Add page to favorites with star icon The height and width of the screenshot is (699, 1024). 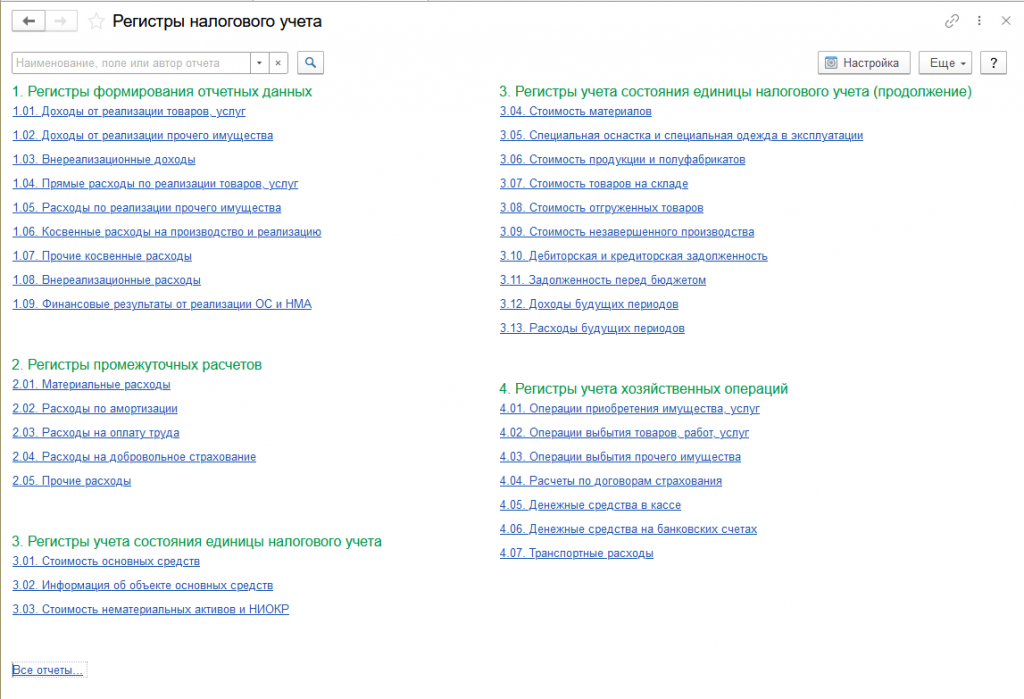click(x=96, y=21)
